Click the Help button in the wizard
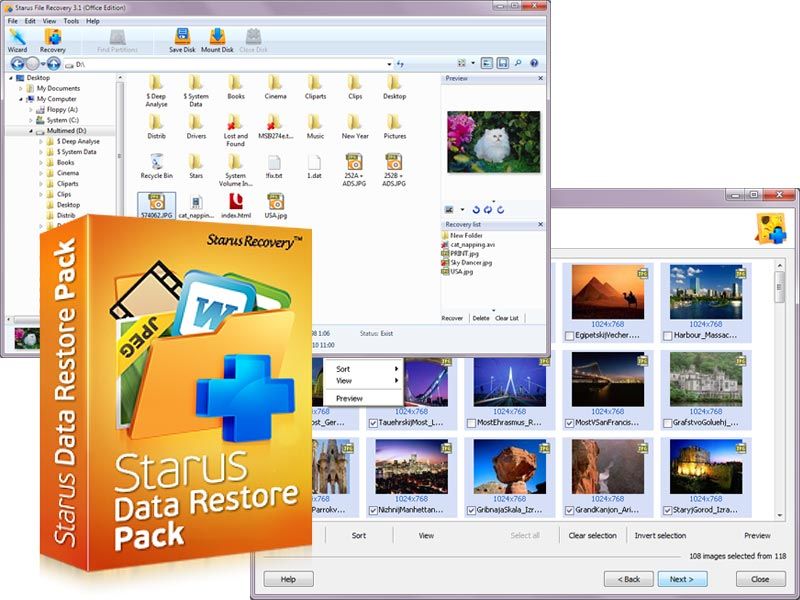The image size is (800, 600). (x=288, y=579)
